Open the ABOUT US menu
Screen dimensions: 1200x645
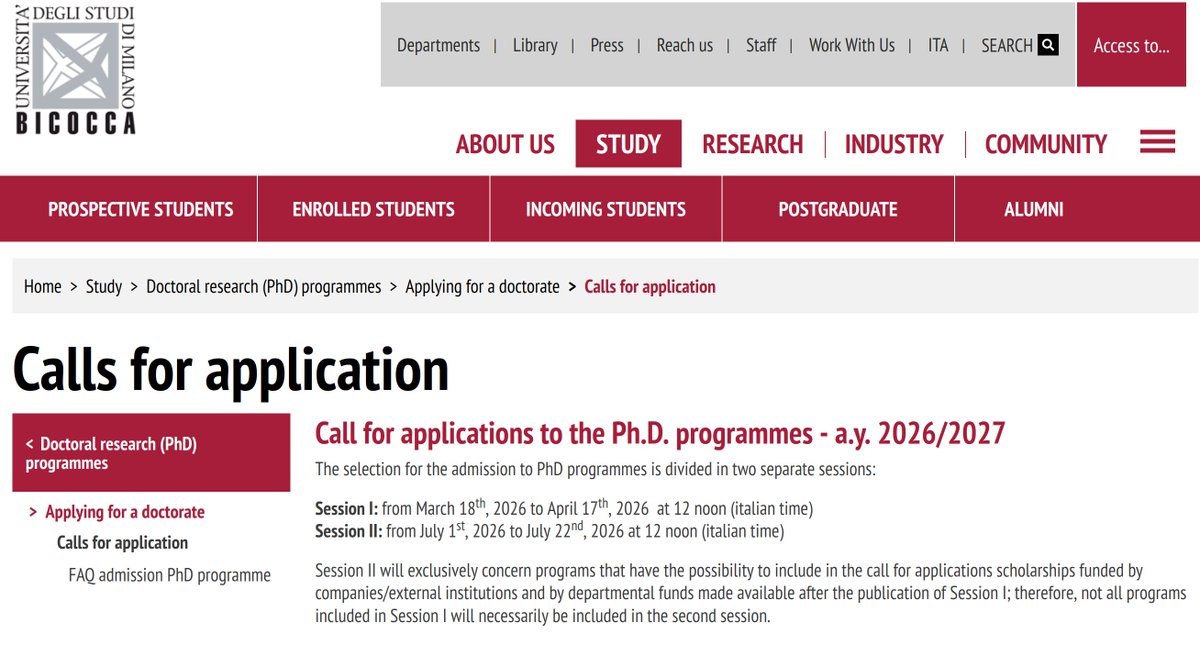pos(505,144)
